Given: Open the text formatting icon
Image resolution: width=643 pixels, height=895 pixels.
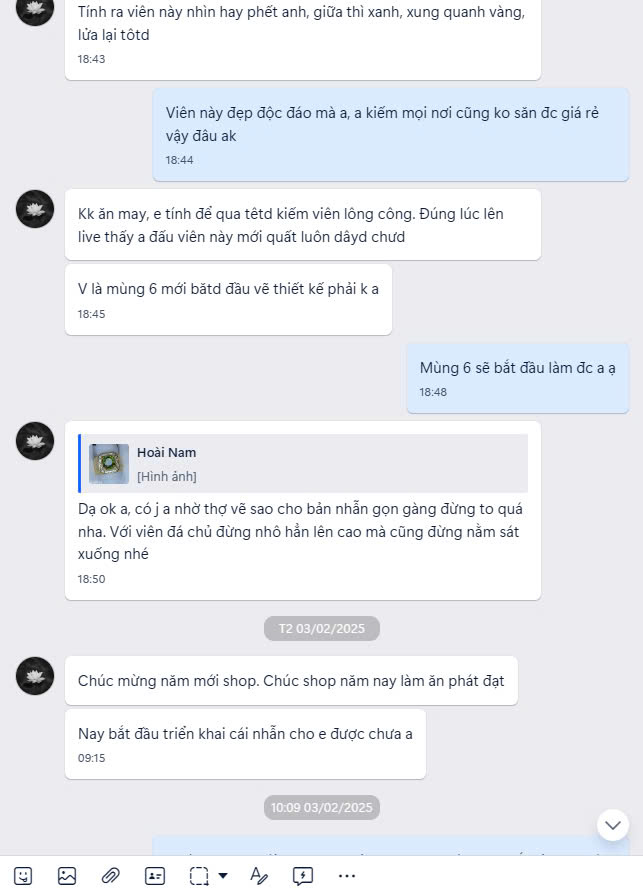Looking at the screenshot, I should click(x=258, y=875).
